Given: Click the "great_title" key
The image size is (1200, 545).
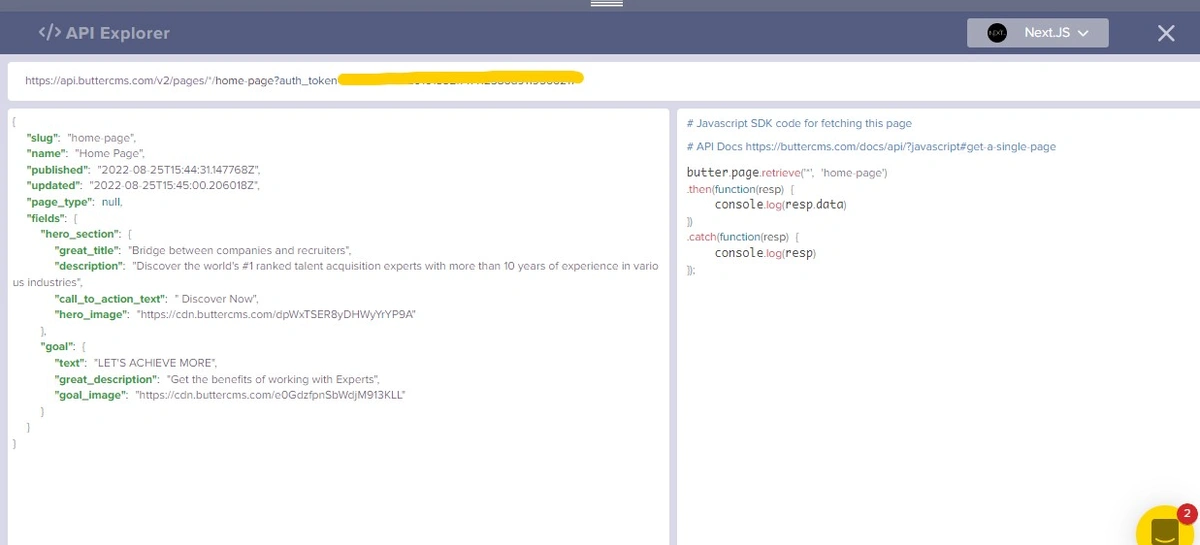Looking at the screenshot, I should [88, 249].
